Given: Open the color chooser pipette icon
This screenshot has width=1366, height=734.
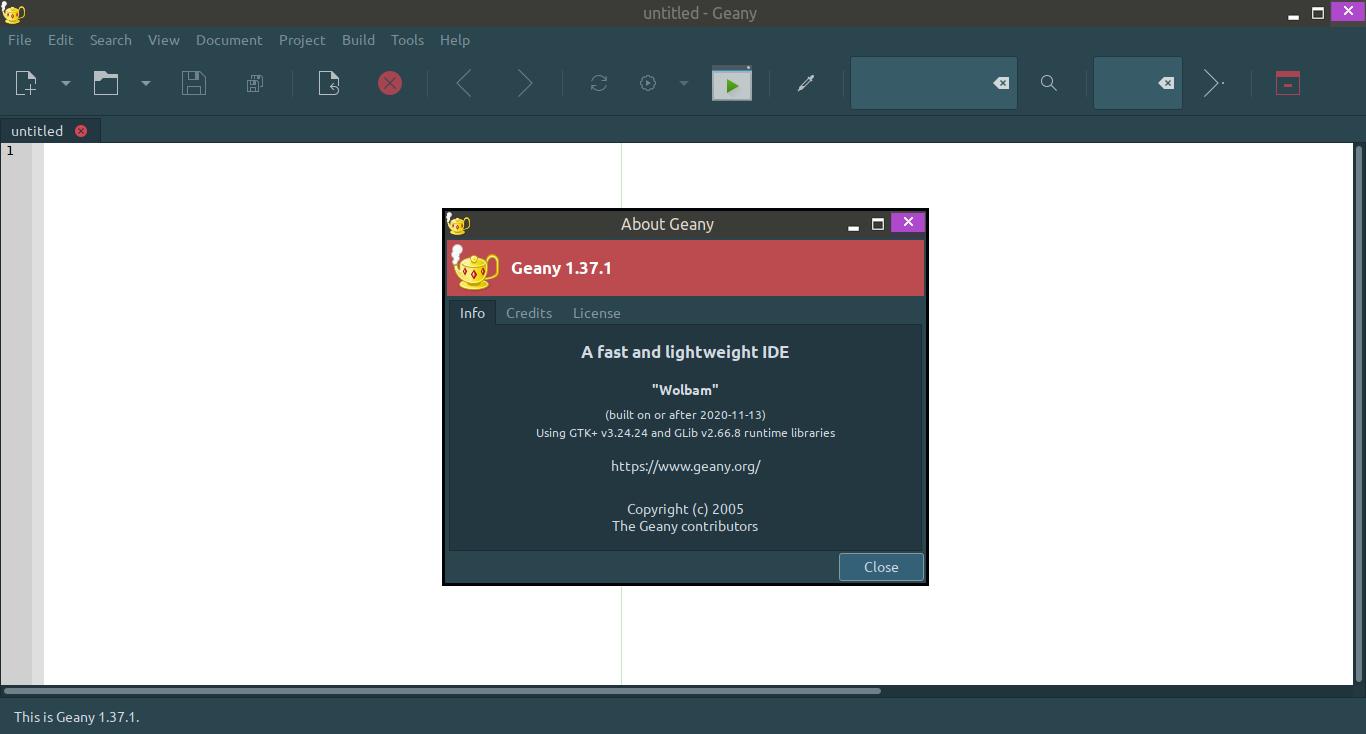Looking at the screenshot, I should pos(806,83).
